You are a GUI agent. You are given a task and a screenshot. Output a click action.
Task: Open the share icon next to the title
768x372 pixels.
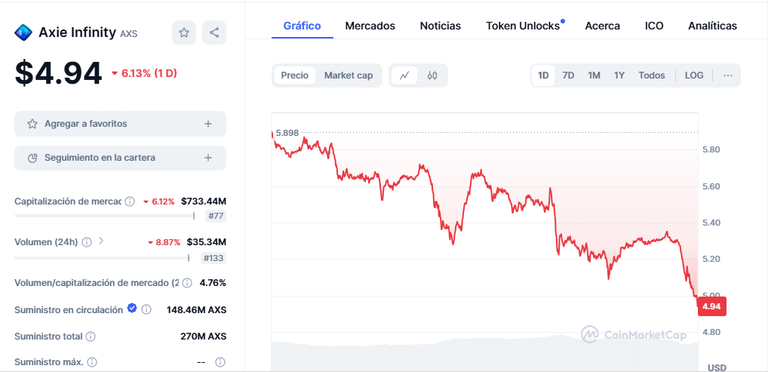tap(214, 33)
